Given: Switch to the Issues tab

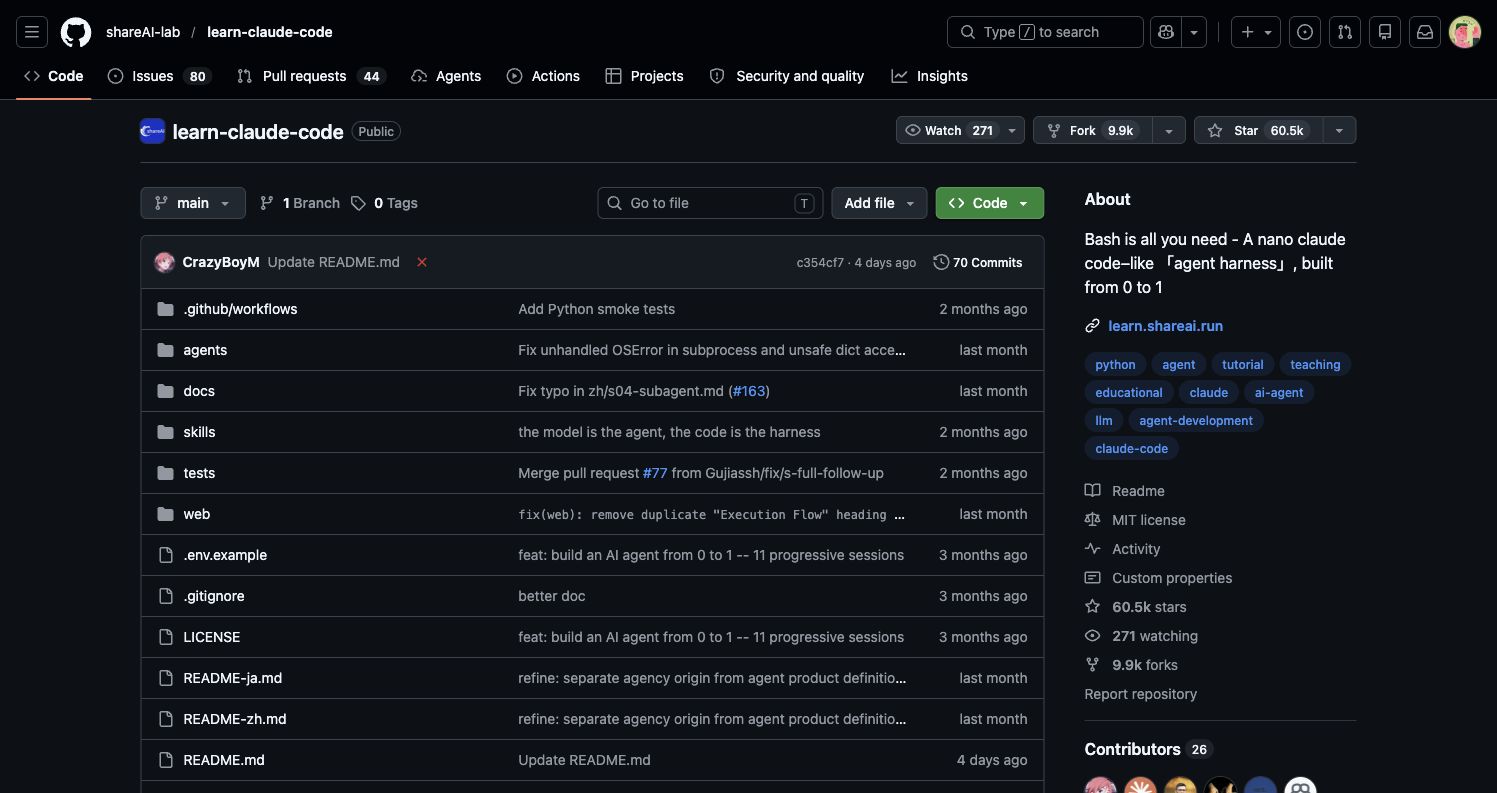Looking at the screenshot, I should 159,76.
